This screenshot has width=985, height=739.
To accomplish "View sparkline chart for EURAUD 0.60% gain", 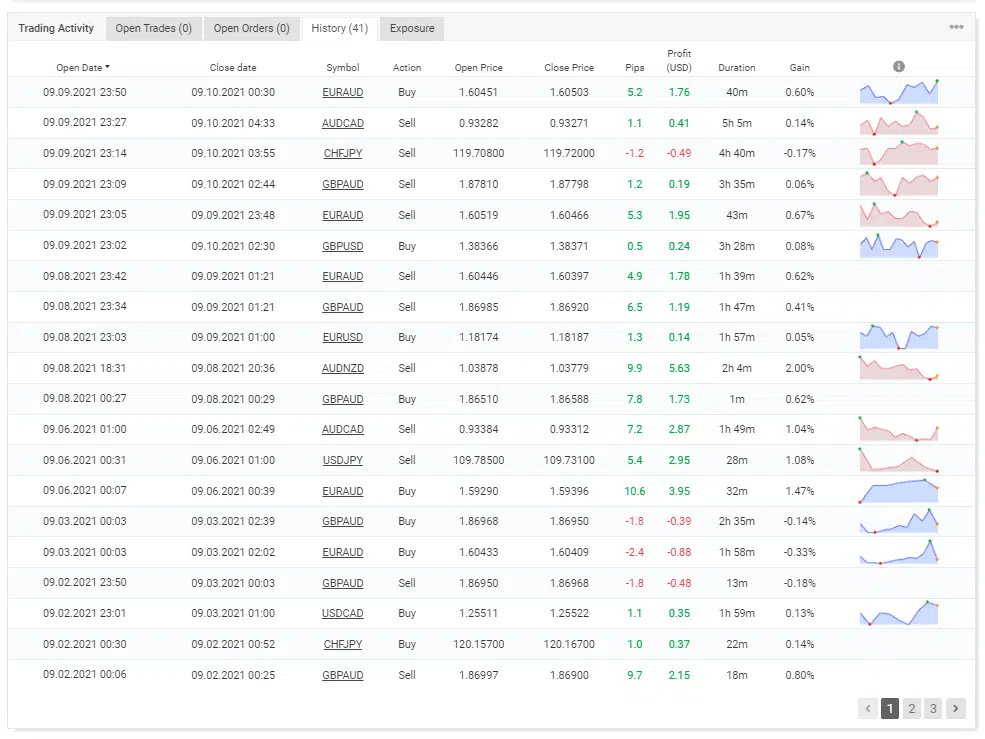I will 899,92.
